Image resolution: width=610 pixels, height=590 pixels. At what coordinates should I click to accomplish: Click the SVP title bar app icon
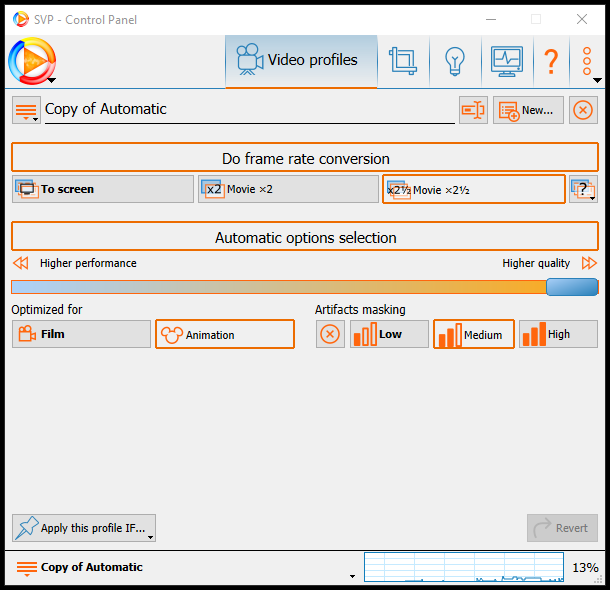point(21,19)
